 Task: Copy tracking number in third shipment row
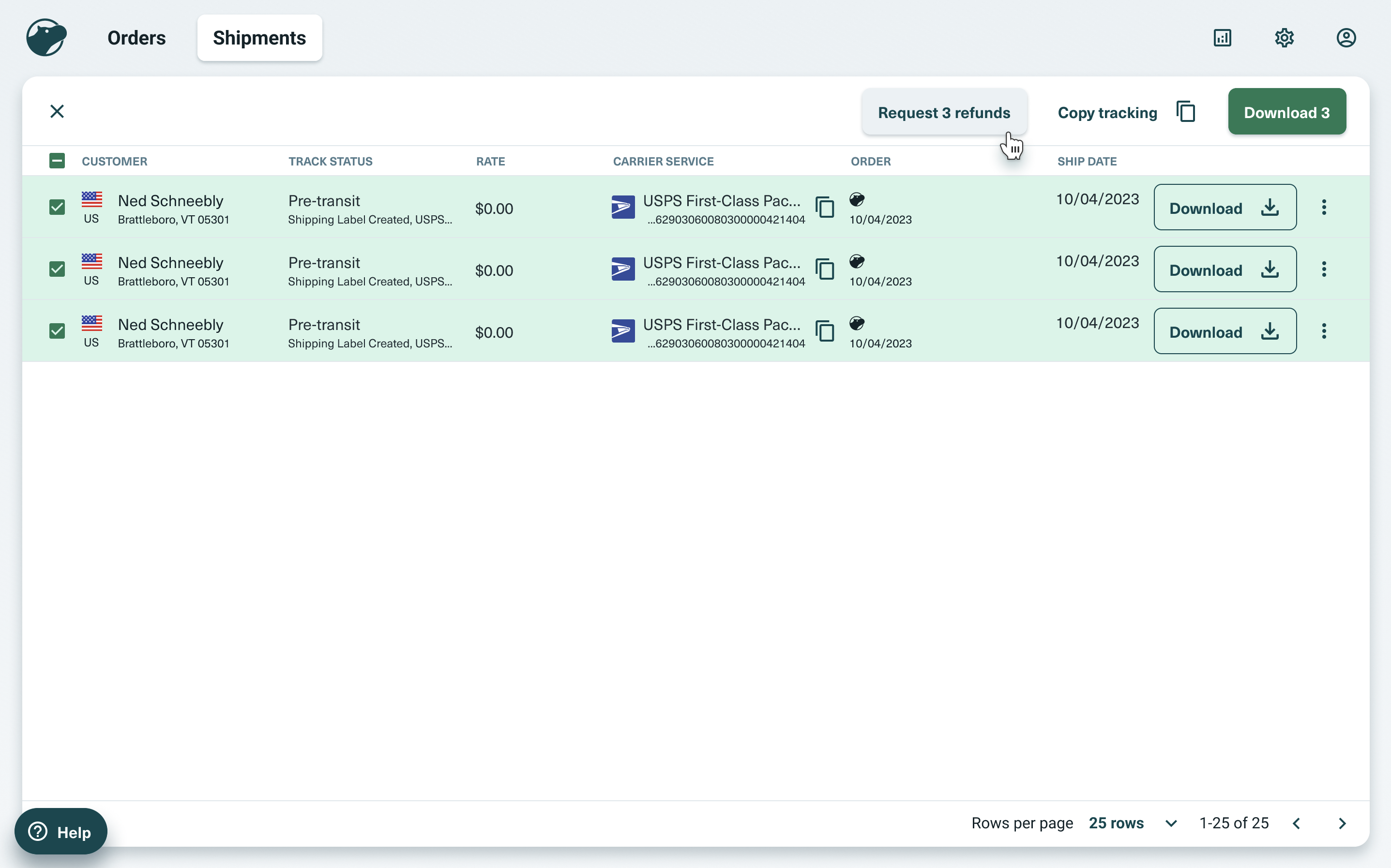click(825, 331)
